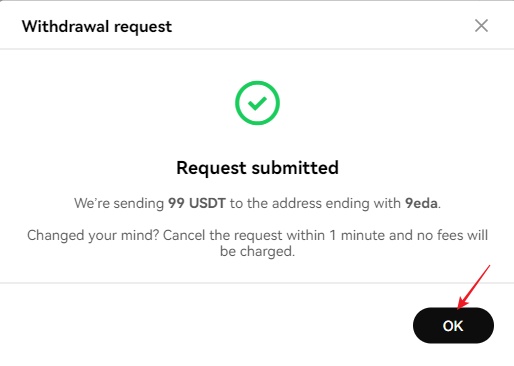This screenshot has height=366, width=514.
Task: Confirm the dialog with the OK button
Action: point(453,325)
